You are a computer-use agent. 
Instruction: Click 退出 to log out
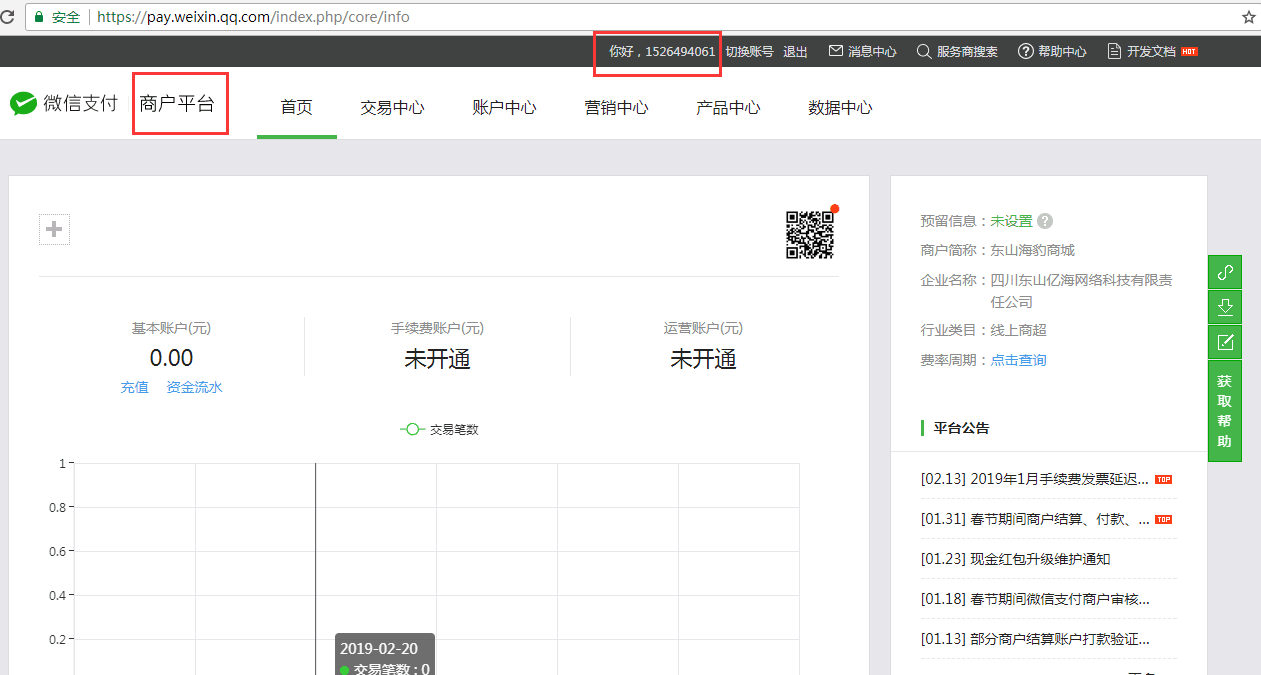[795, 51]
